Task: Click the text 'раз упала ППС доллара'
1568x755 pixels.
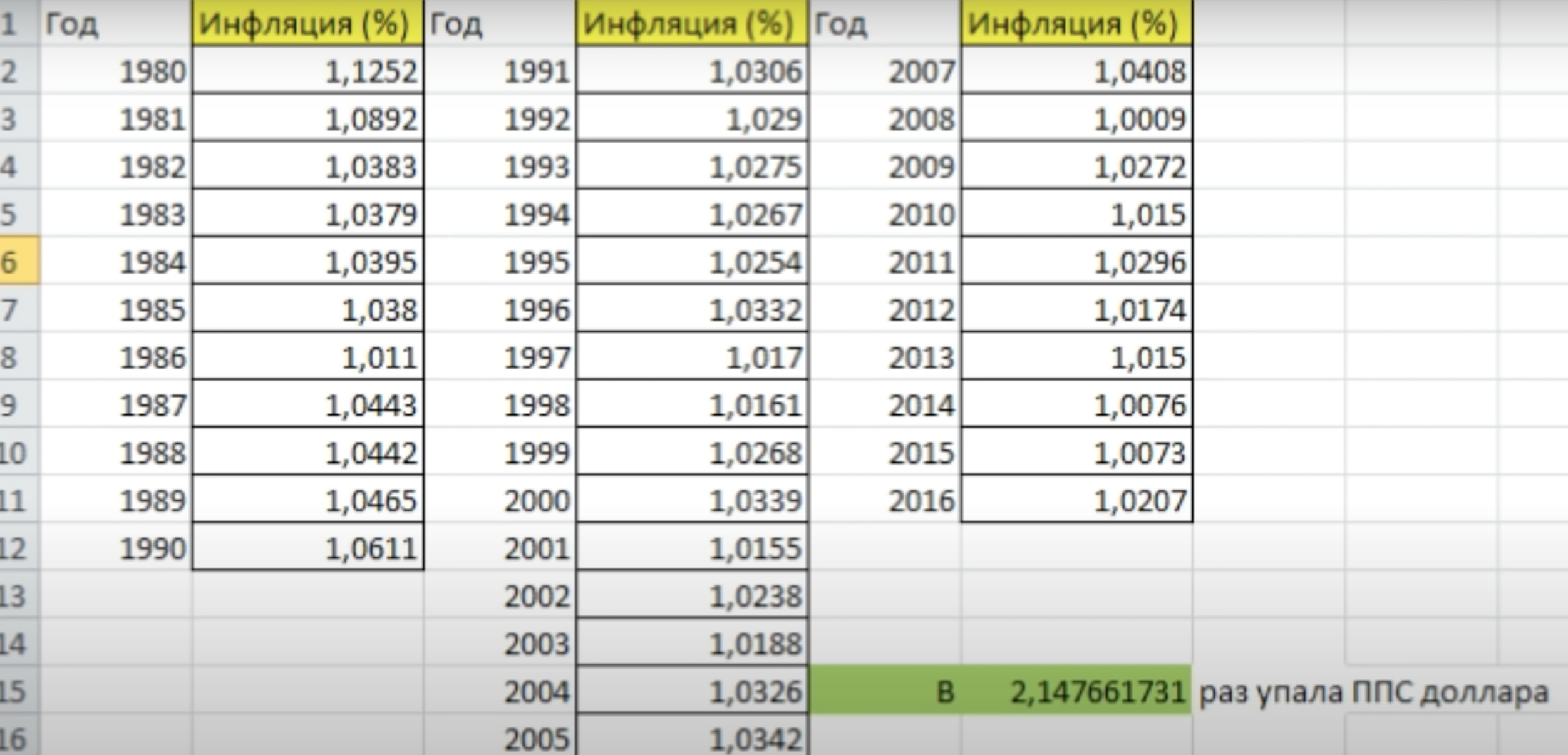Action: click(x=1373, y=692)
